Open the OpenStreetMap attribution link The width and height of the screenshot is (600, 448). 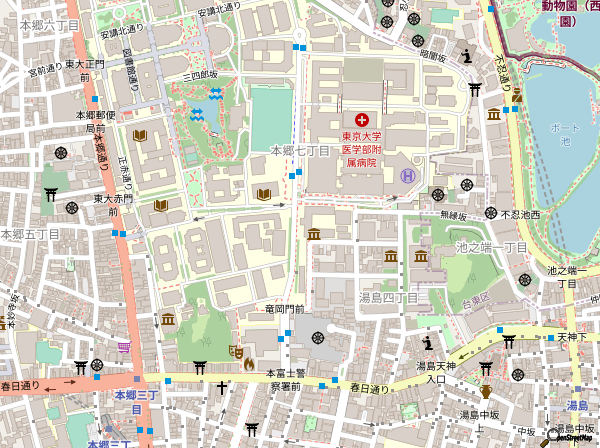tap(571, 436)
